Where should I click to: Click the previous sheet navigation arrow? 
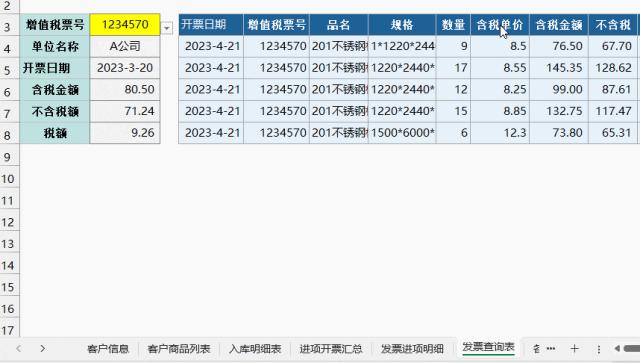click(x=18, y=349)
